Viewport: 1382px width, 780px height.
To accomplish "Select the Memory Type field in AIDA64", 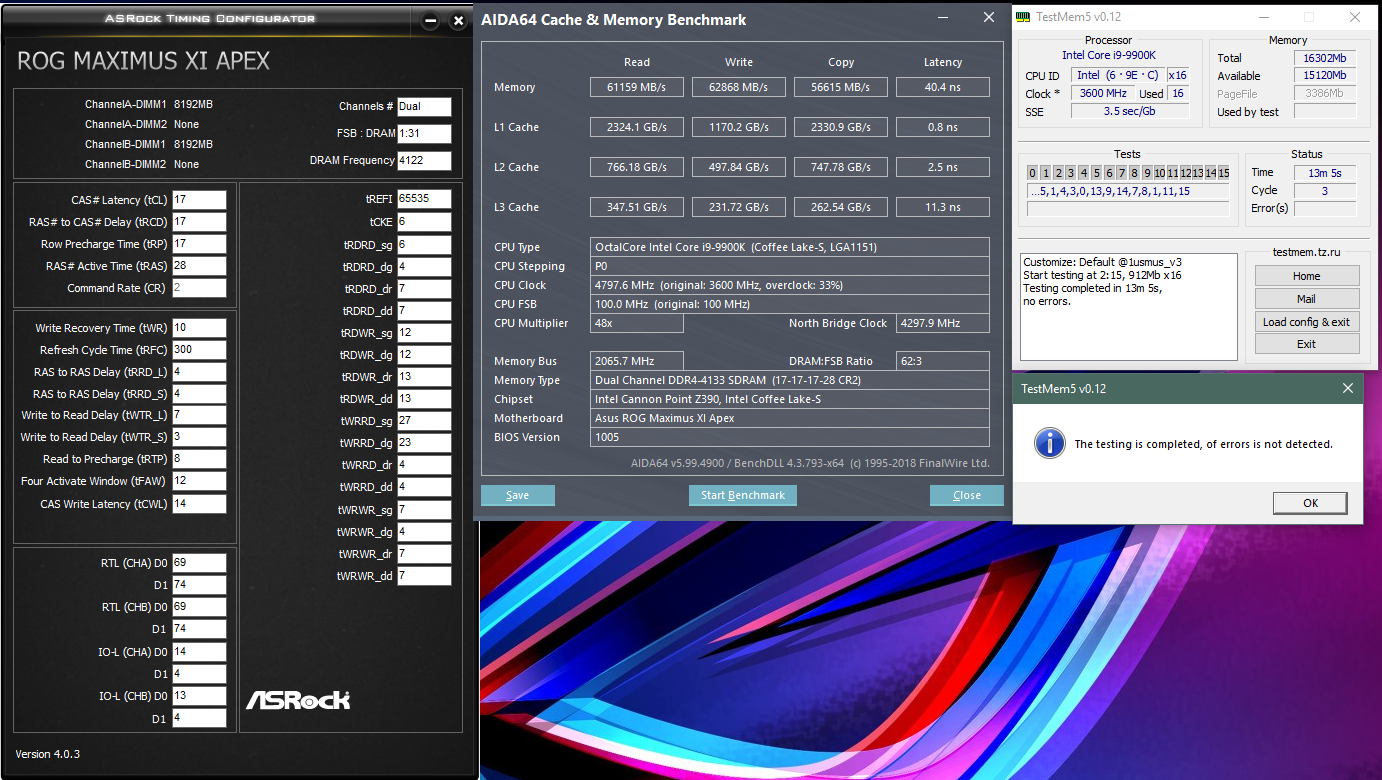I will tap(790, 380).
